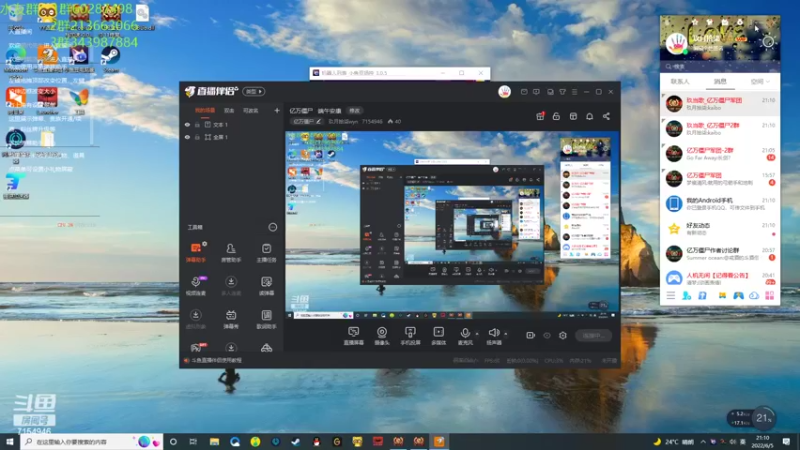Add a 手机投屏 phone casting source
Screen dimensions: 800x450
click(x=410, y=336)
